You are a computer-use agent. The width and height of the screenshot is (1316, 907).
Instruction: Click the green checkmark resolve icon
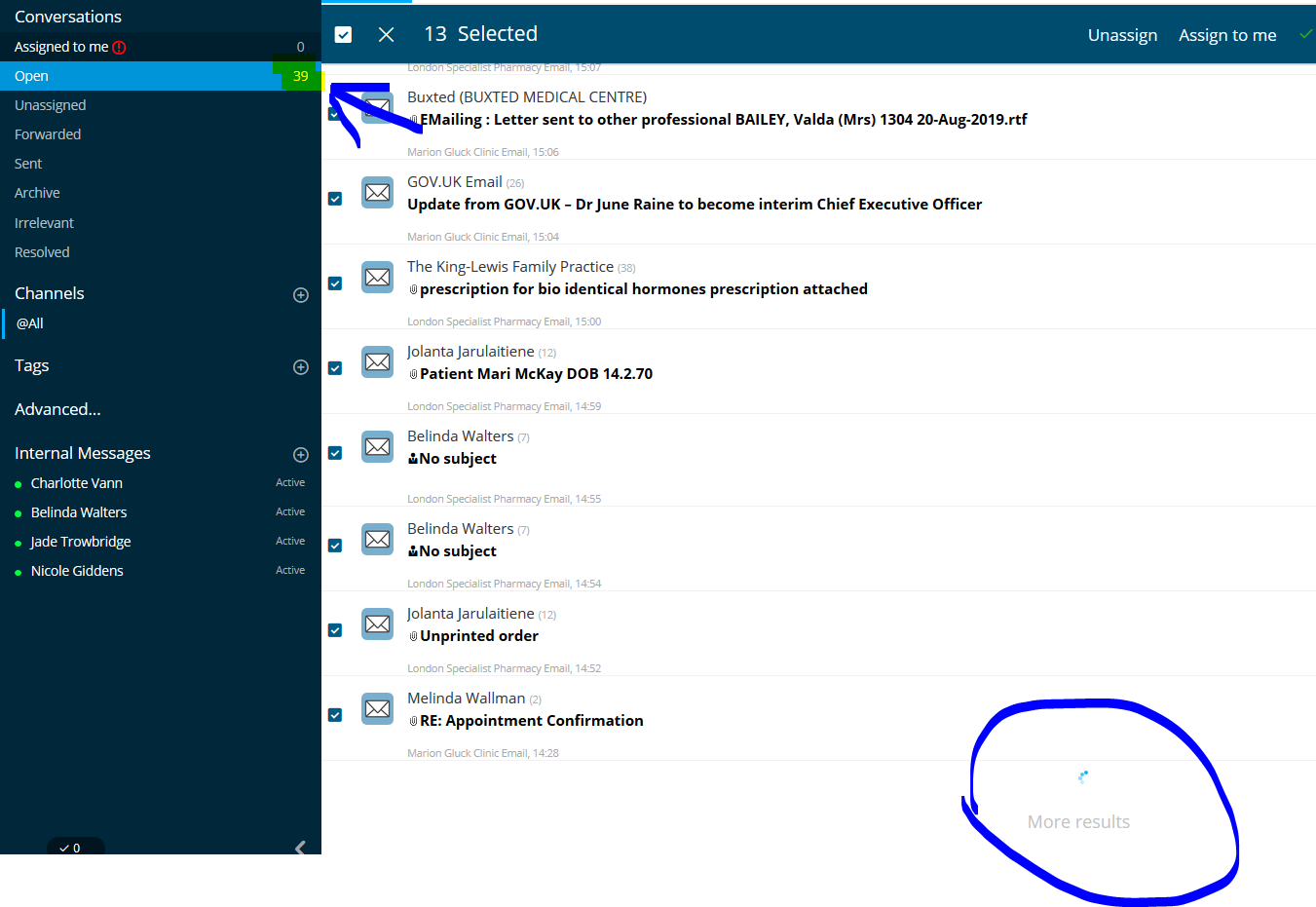point(1306,34)
